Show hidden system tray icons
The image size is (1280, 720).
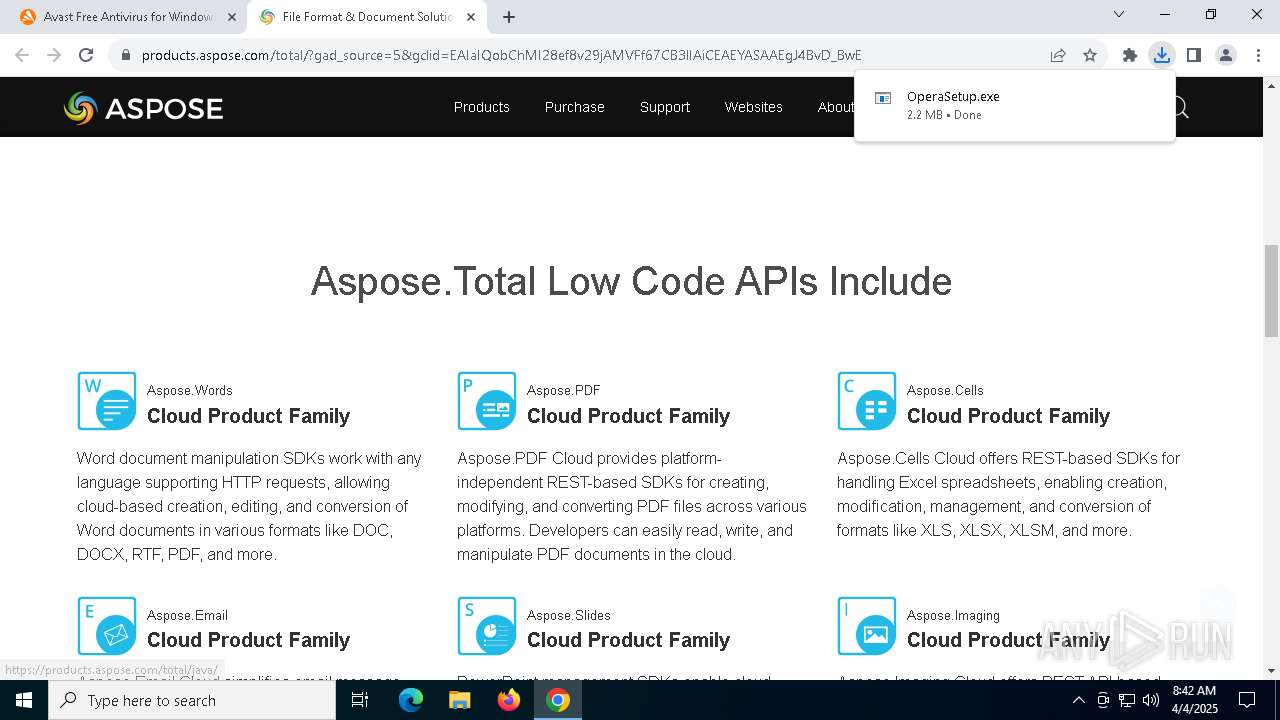point(1078,700)
